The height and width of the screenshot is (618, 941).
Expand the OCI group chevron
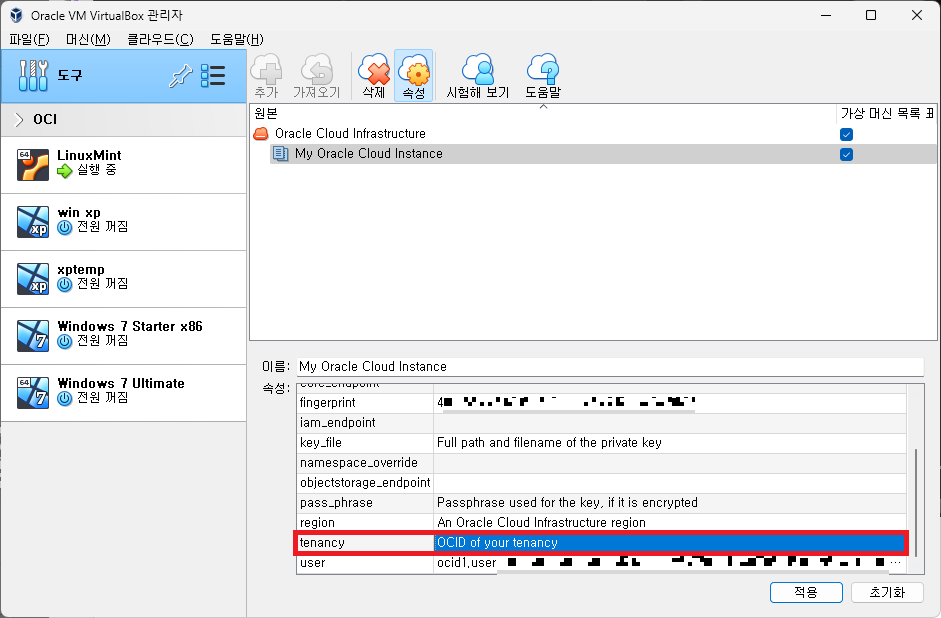(x=19, y=119)
